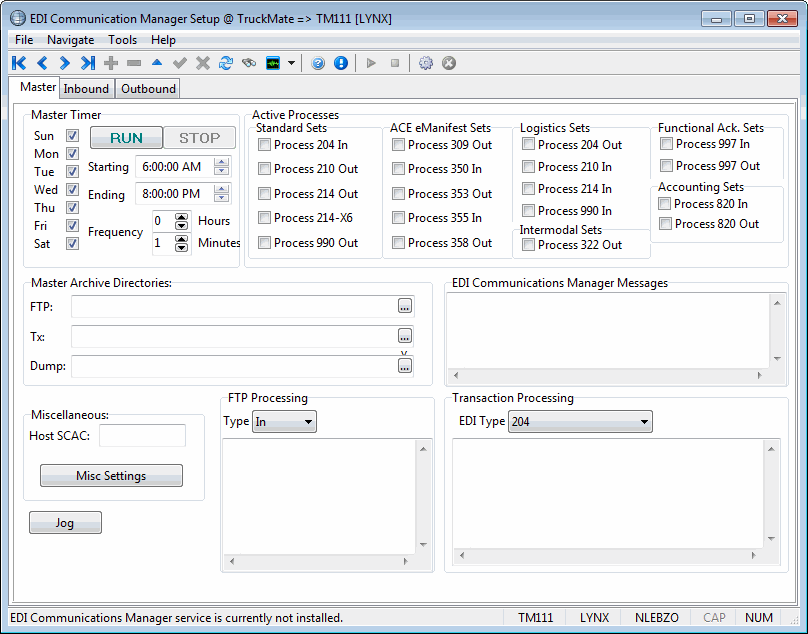The width and height of the screenshot is (808, 634).
Task: Click the gear settings toolbar icon
Action: [x=426, y=63]
